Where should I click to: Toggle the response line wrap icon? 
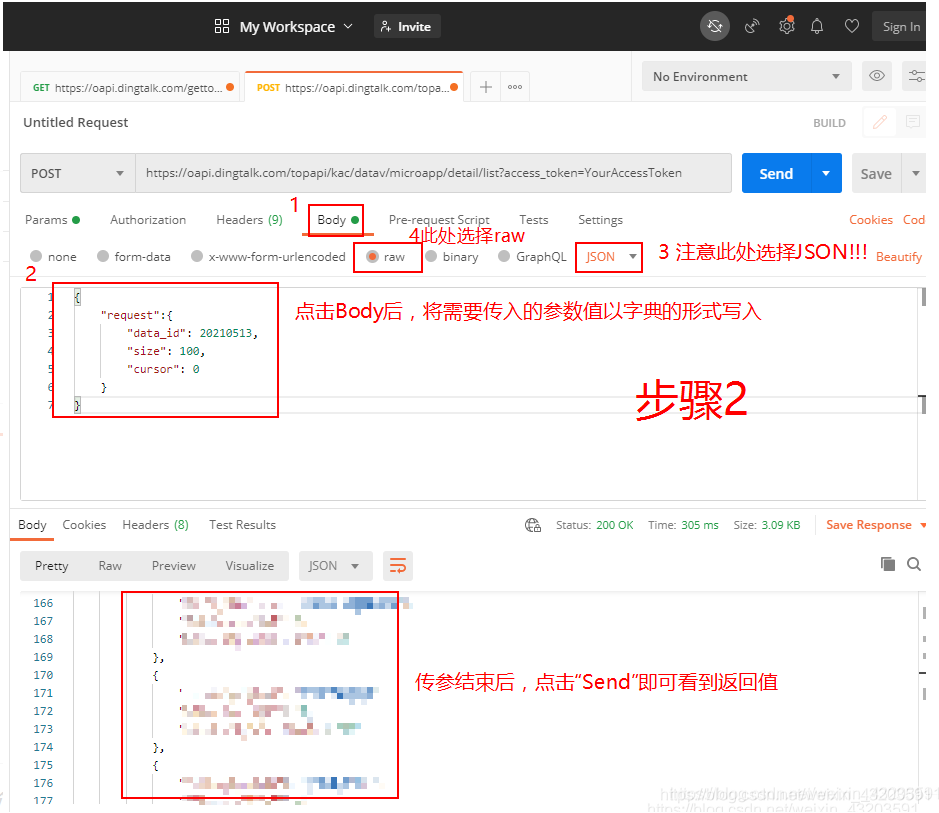(x=398, y=566)
